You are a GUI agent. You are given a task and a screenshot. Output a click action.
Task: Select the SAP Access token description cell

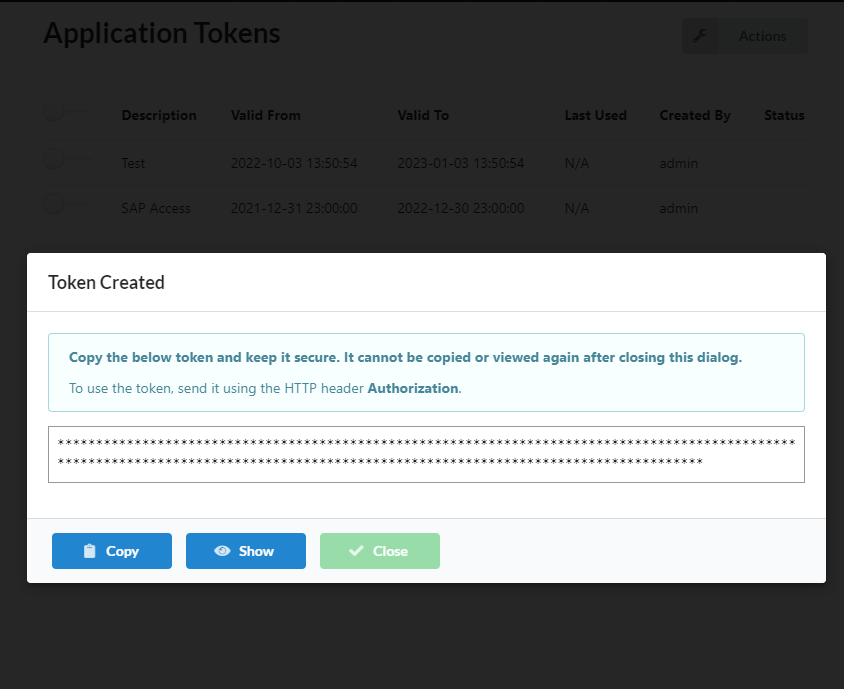coord(156,208)
